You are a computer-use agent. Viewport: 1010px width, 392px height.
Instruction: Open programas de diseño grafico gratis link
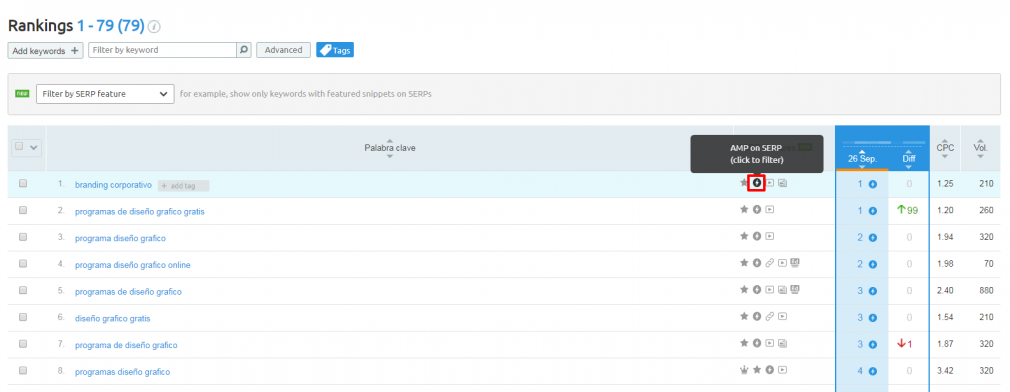(140, 212)
